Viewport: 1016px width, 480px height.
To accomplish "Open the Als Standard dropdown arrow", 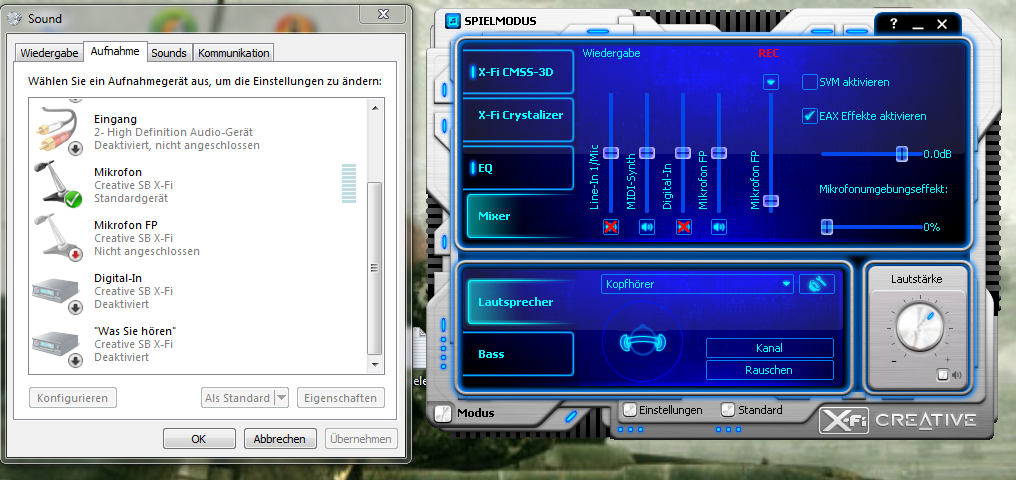I will click(281, 398).
